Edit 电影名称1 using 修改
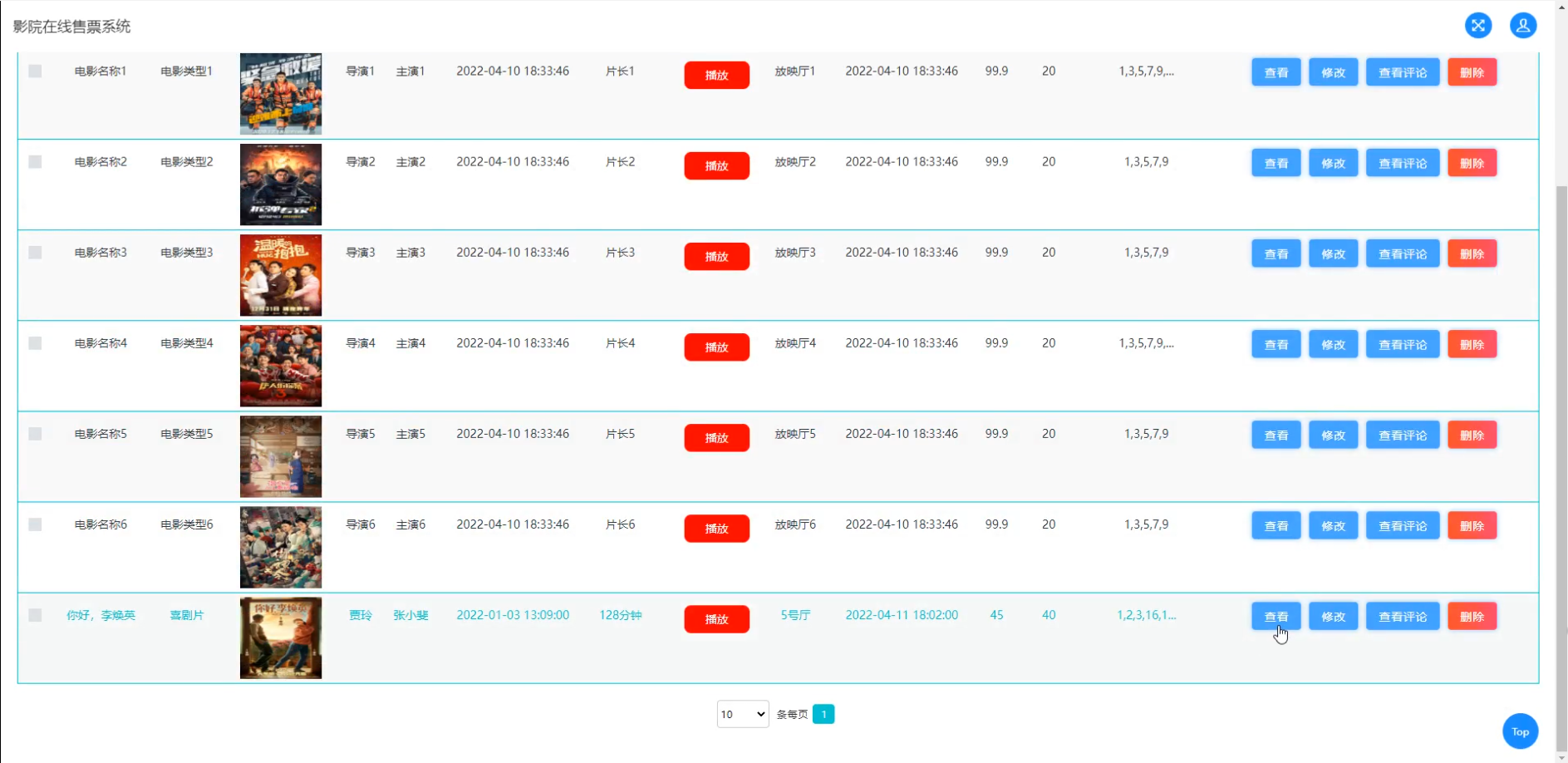The image size is (1568, 763). pos(1333,72)
